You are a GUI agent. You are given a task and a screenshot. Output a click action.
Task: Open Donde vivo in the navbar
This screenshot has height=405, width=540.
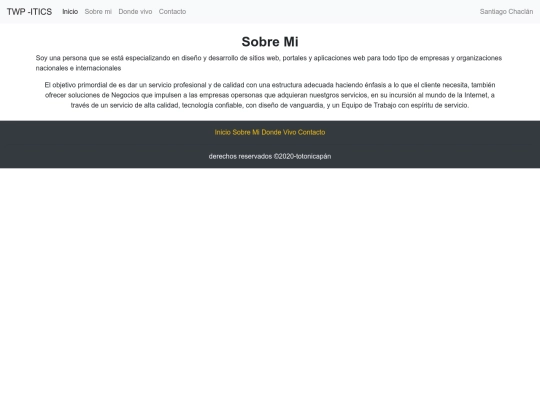(135, 12)
